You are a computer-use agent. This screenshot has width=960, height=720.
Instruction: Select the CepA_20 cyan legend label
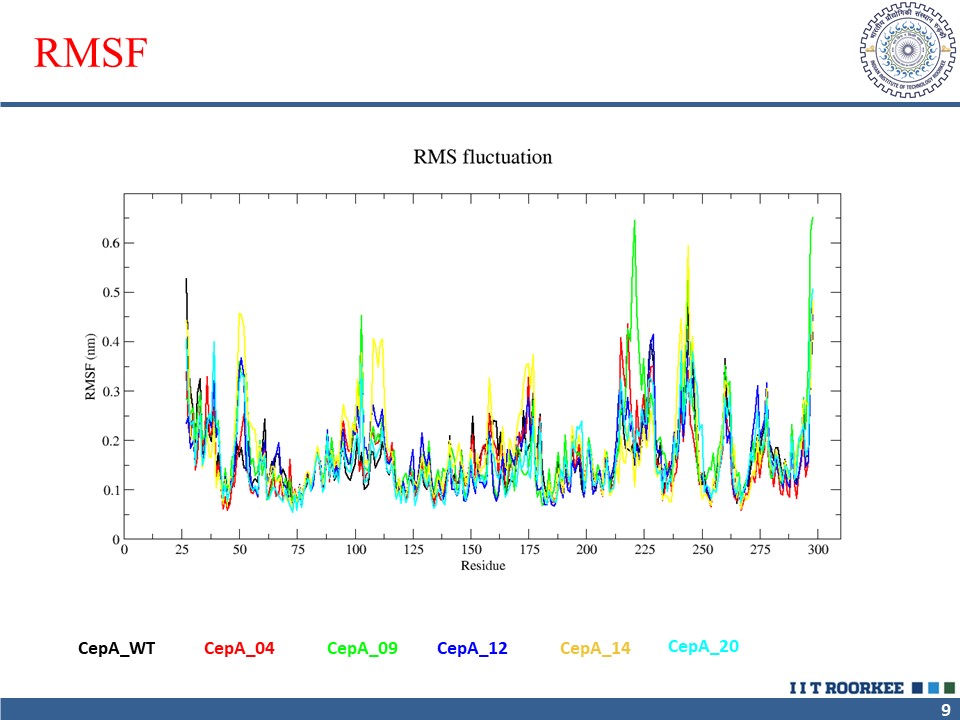[x=703, y=647]
